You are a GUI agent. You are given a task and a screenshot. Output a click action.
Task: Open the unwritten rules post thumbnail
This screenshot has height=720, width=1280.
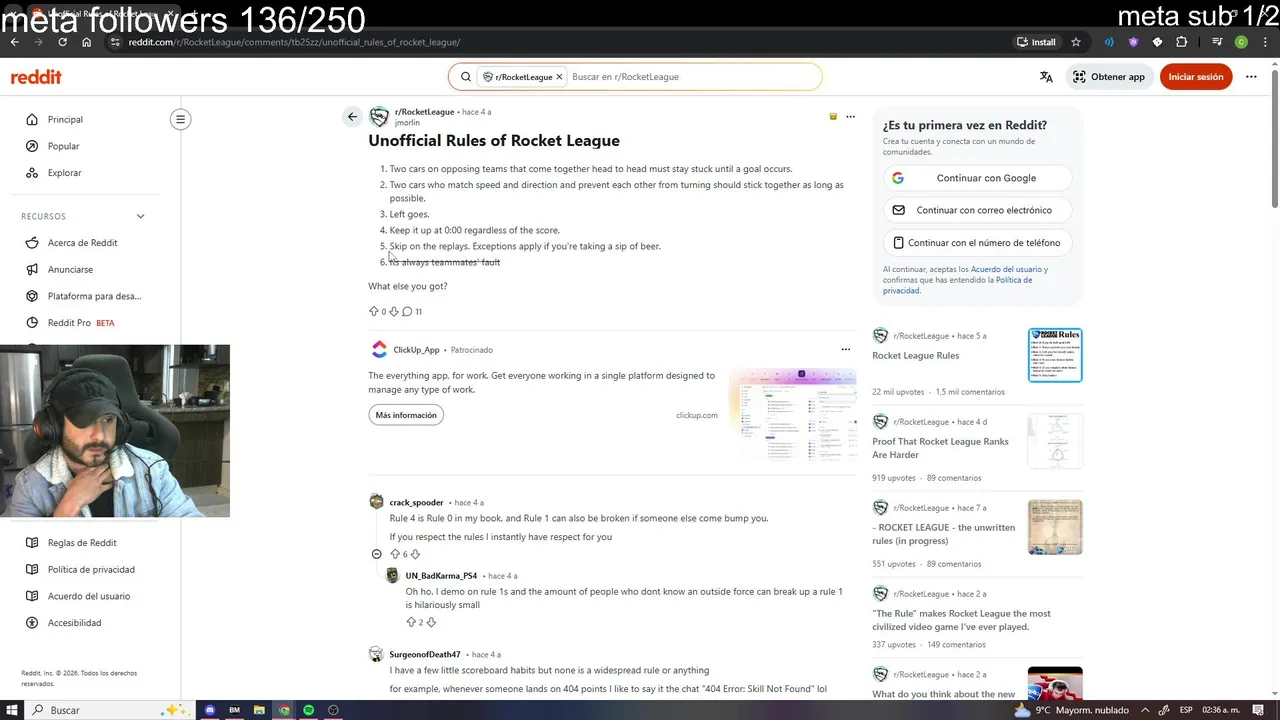[x=1055, y=527]
